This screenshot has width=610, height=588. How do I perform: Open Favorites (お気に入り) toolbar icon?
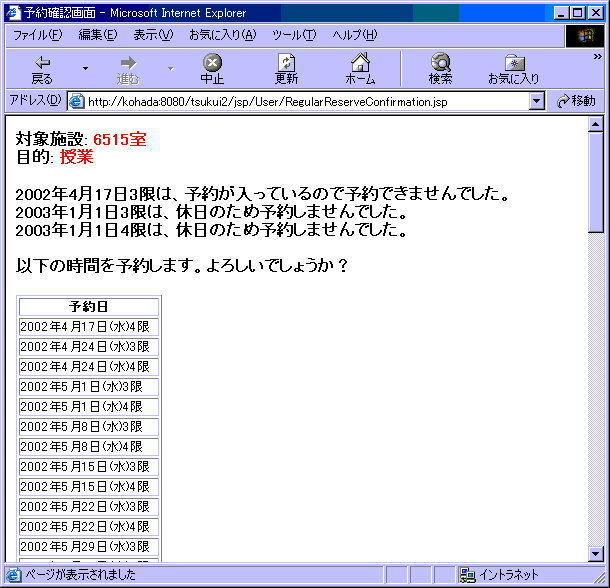click(513, 69)
